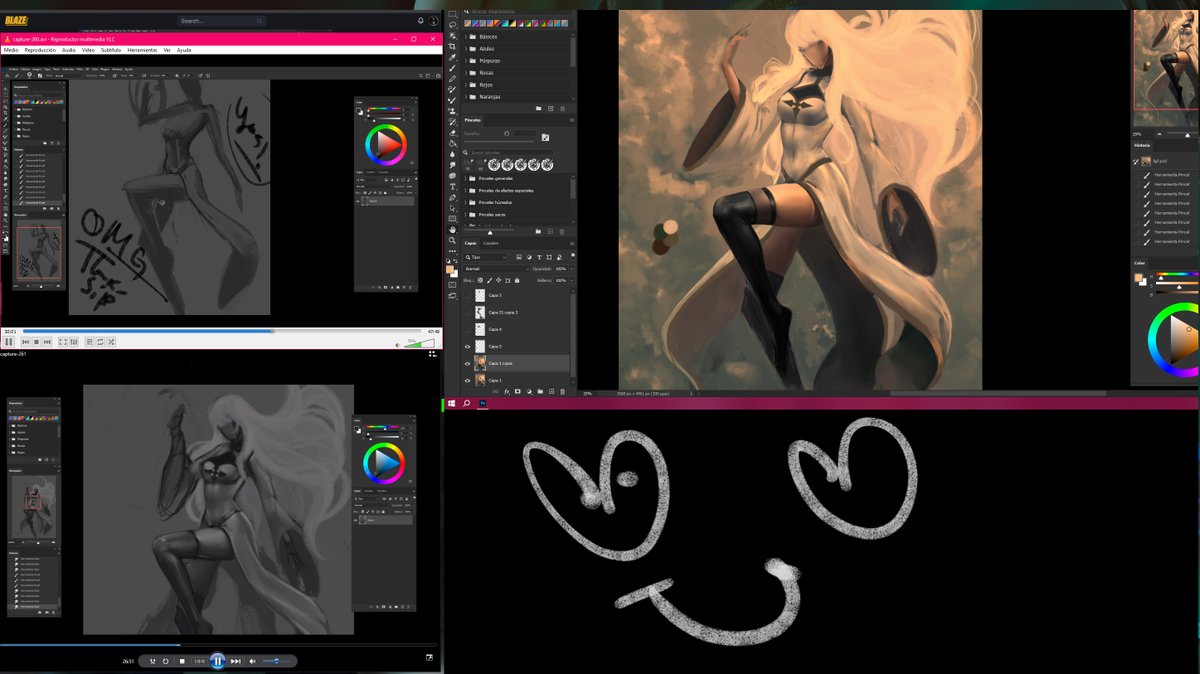The height and width of the screenshot is (674, 1200).
Task: Show the Capa 51 copia 3 layer
Action: [467, 312]
